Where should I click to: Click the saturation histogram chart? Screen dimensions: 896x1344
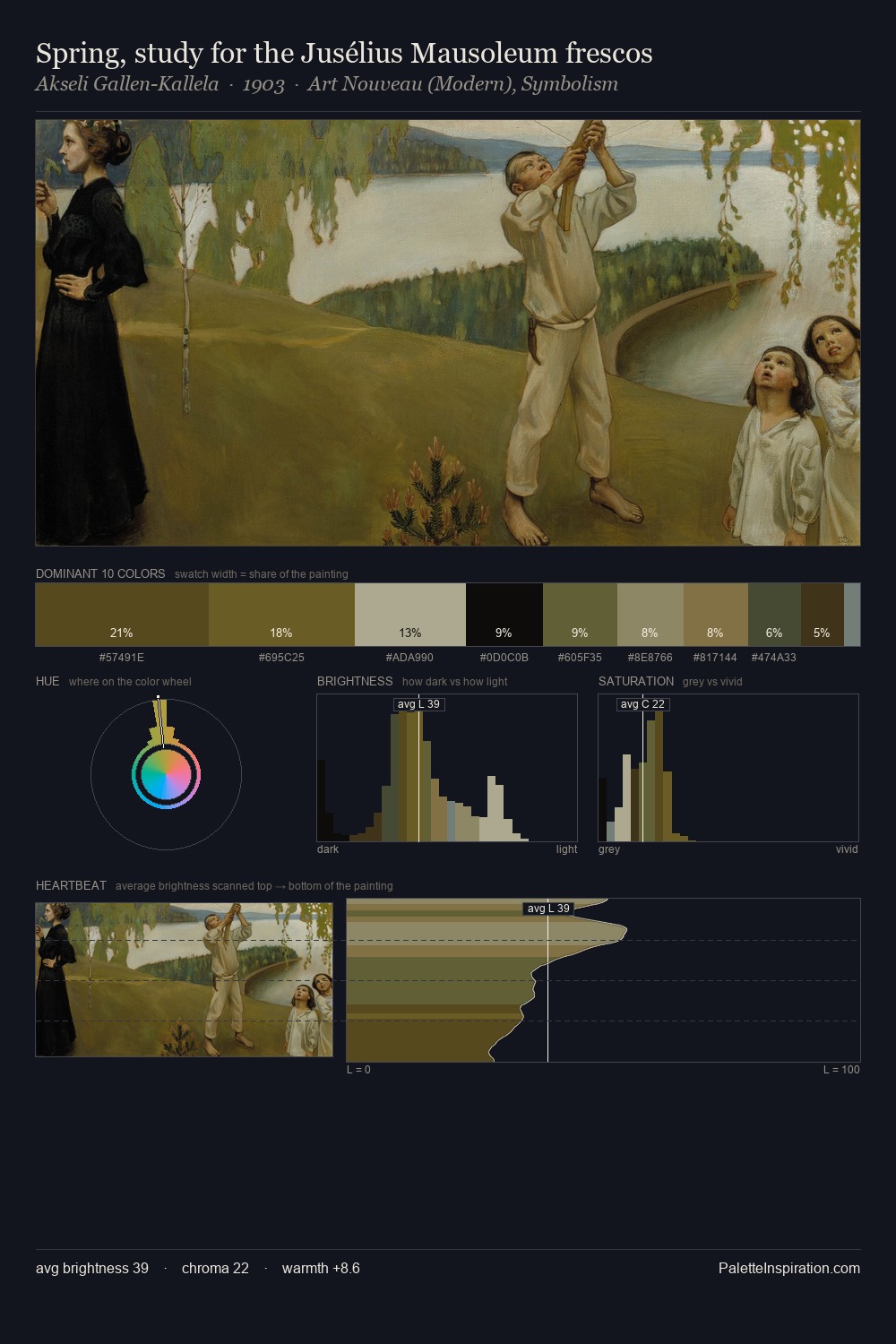[x=728, y=768]
